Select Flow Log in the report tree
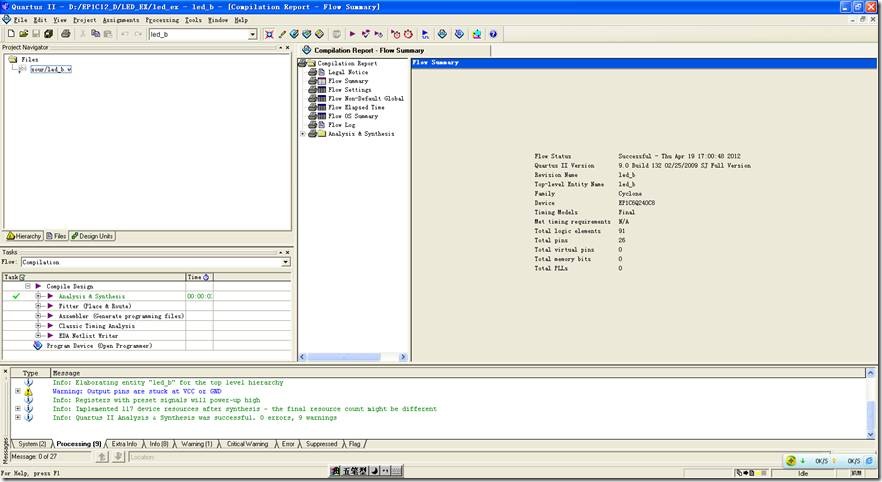This screenshot has height=482, width=882. tap(341, 125)
